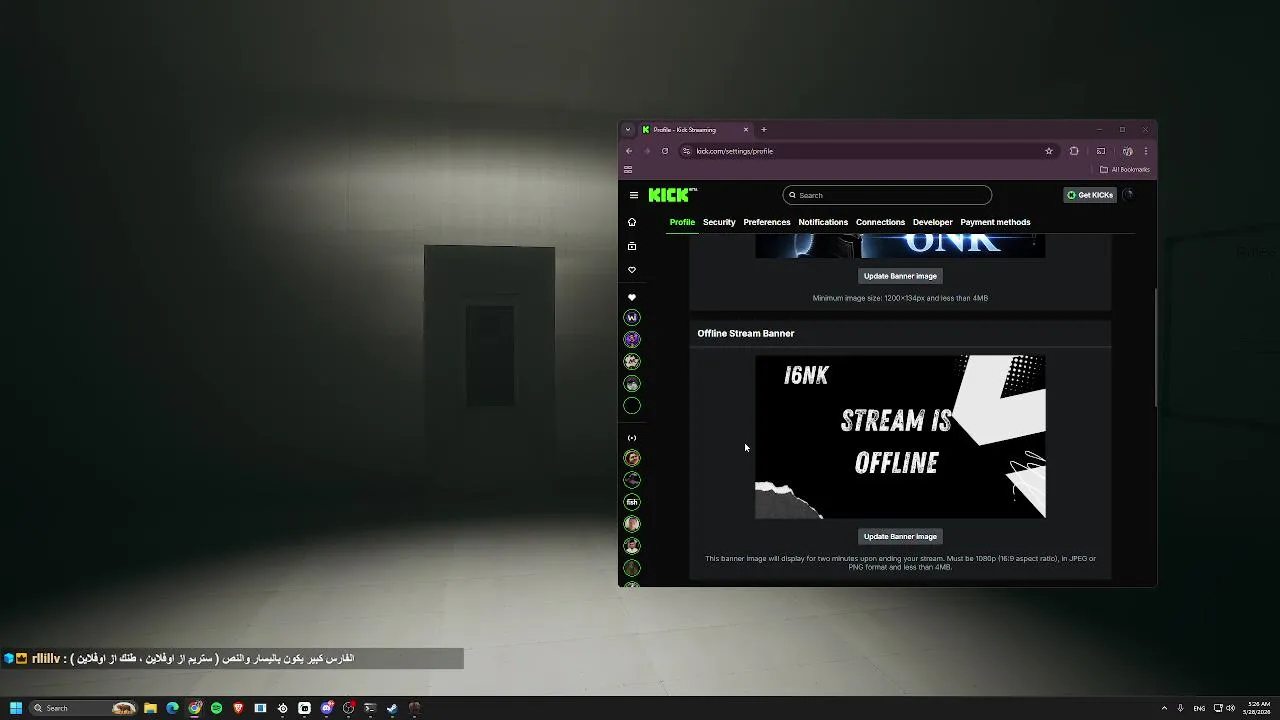Bookmark this page with star icon
Image resolution: width=1280 pixels, height=720 pixels.
(1048, 151)
